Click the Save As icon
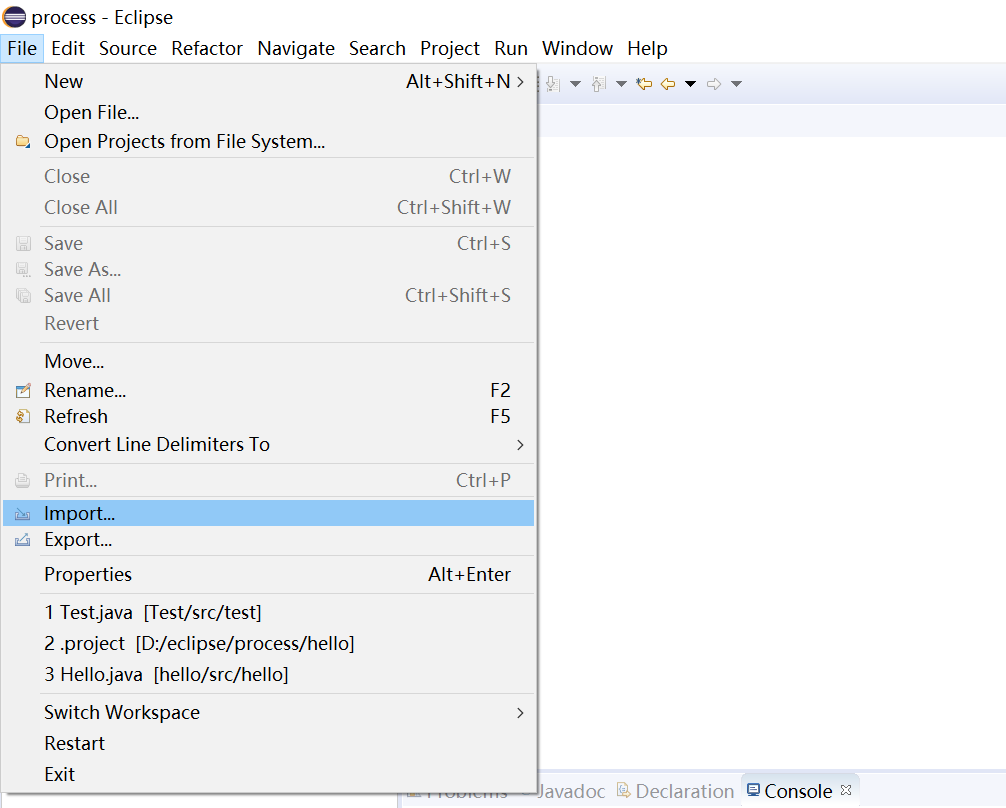Image resolution: width=1006 pixels, height=808 pixels. [x=23, y=270]
